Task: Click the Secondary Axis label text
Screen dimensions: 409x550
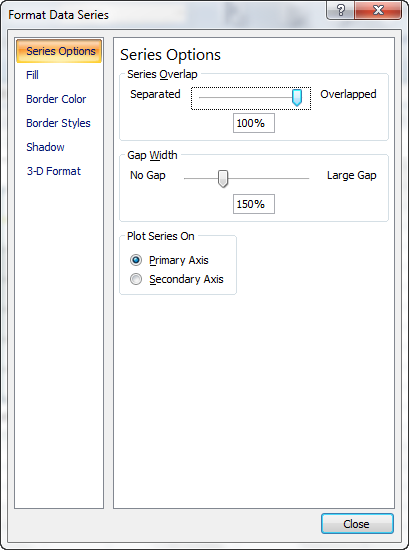Action: (186, 279)
